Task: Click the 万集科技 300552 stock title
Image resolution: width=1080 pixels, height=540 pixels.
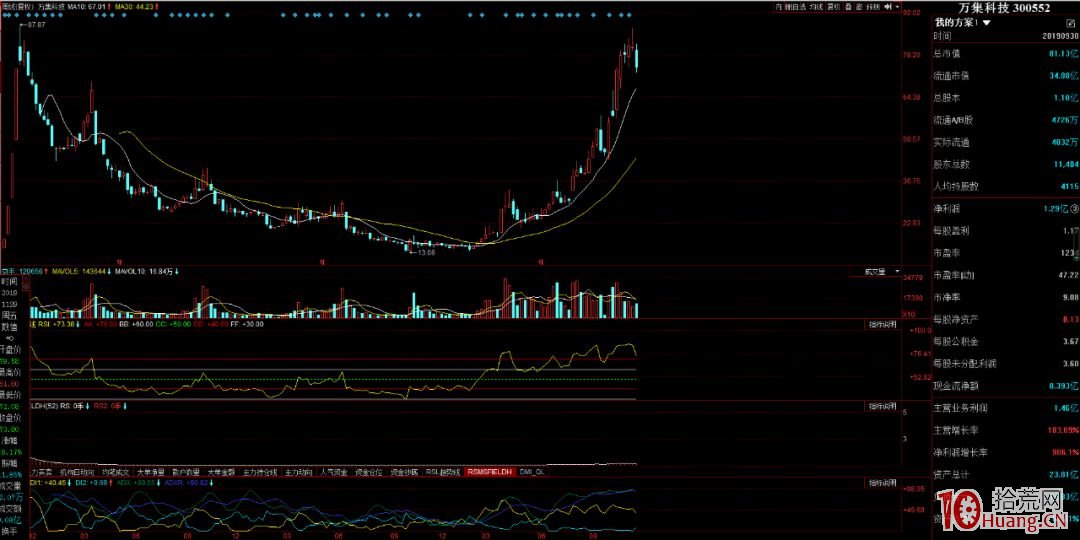Action: (1006, 8)
